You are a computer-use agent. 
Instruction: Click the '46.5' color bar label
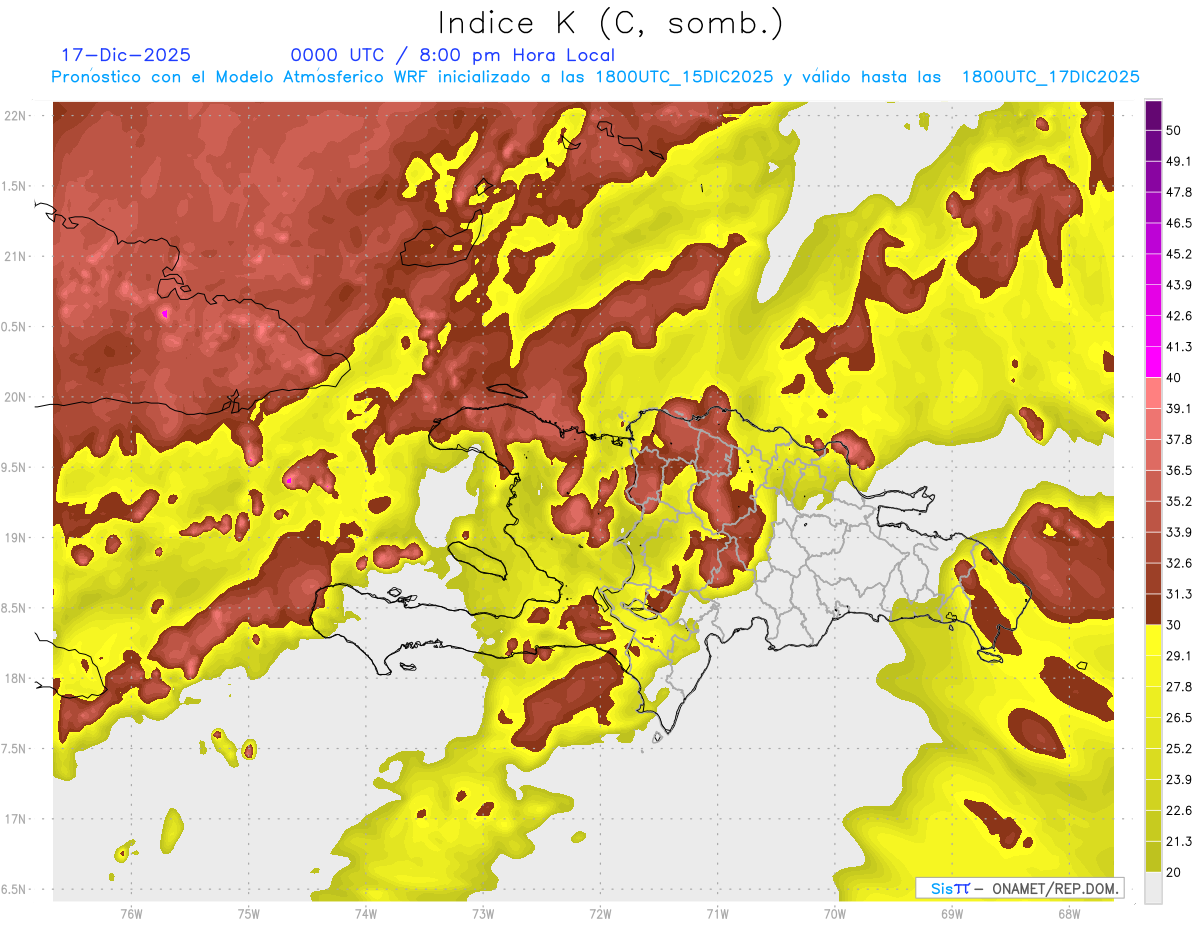click(x=1179, y=222)
